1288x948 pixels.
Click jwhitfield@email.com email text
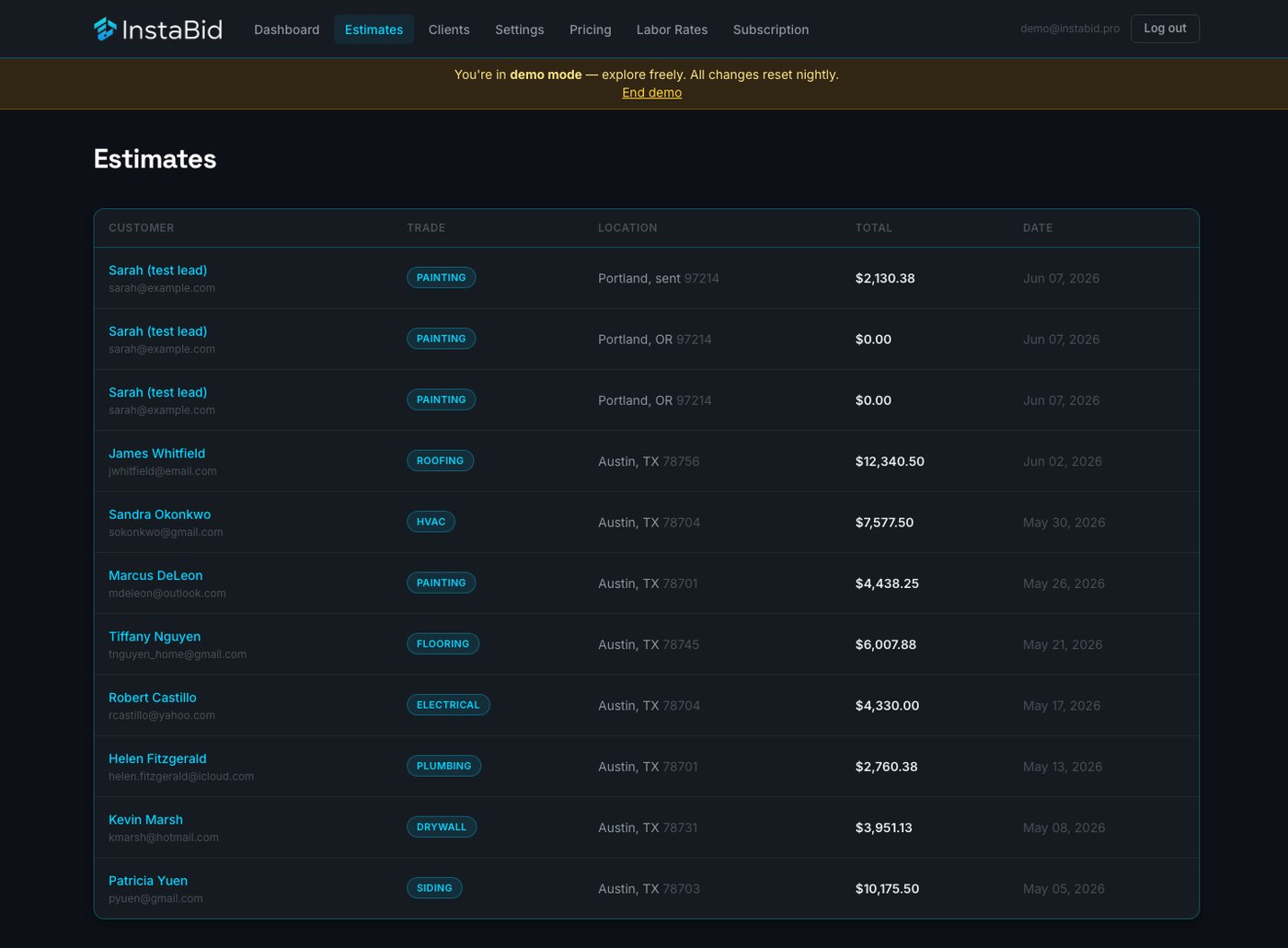(163, 471)
